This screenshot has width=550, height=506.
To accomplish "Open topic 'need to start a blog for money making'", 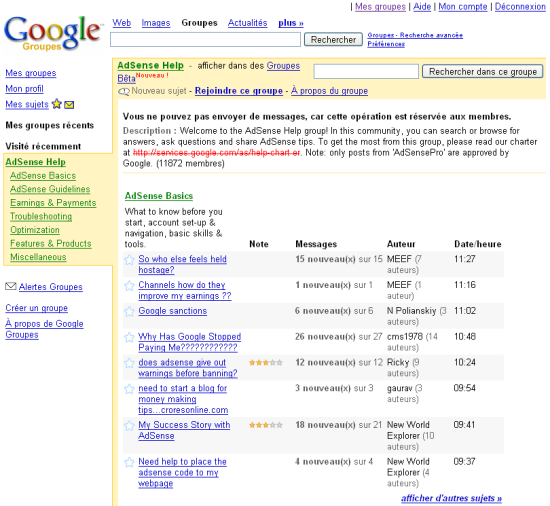I will coord(183,399).
